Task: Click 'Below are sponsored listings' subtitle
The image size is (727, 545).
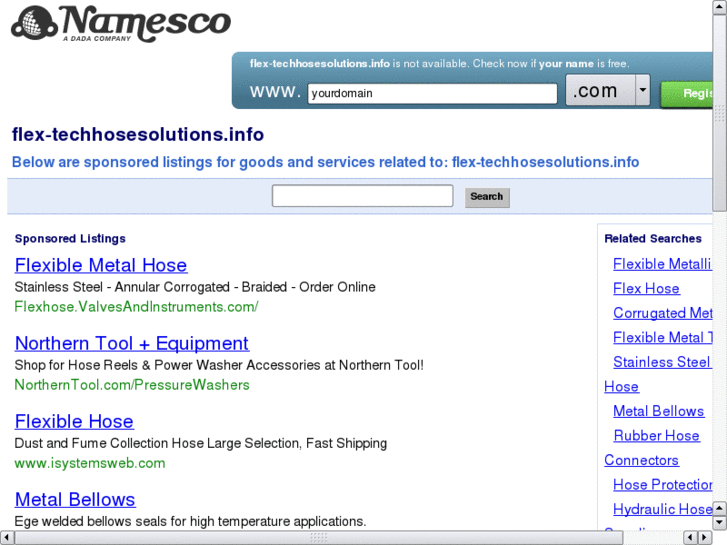Action: coord(325,162)
